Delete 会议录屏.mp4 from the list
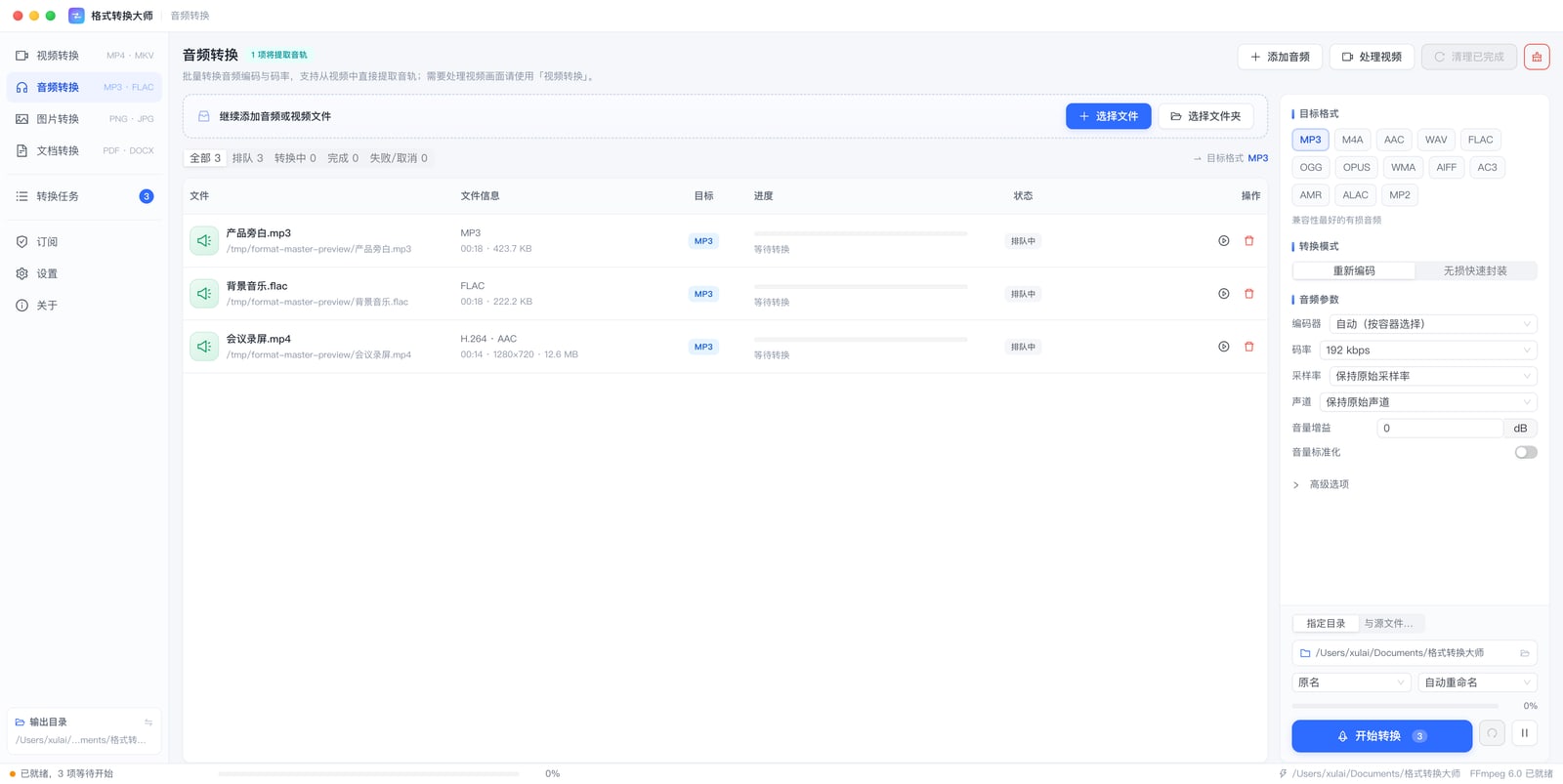Viewport: 1563px width, 784px height. [x=1248, y=347]
